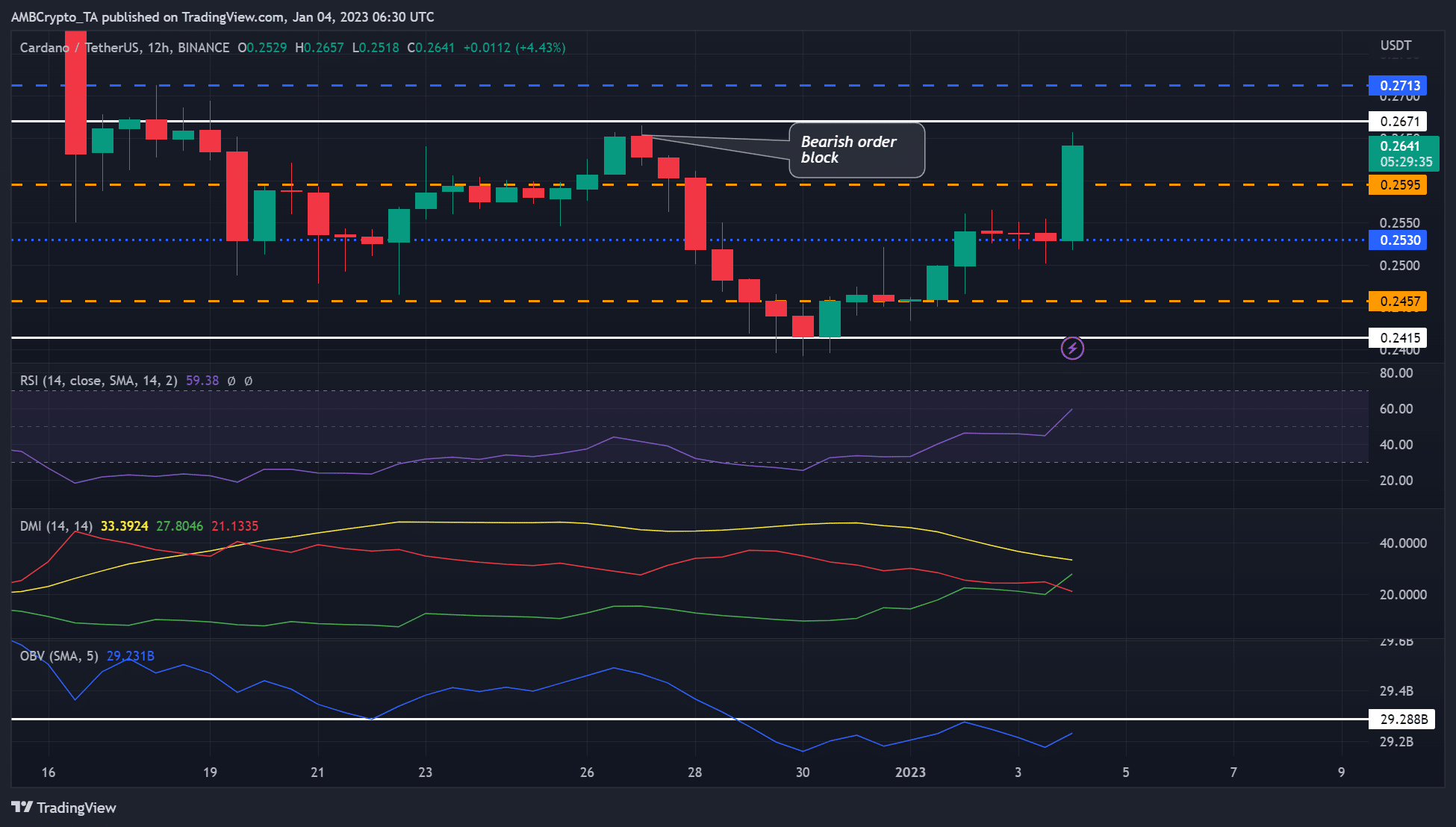Select the white 29.288B OBV level label

click(x=1401, y=720)
